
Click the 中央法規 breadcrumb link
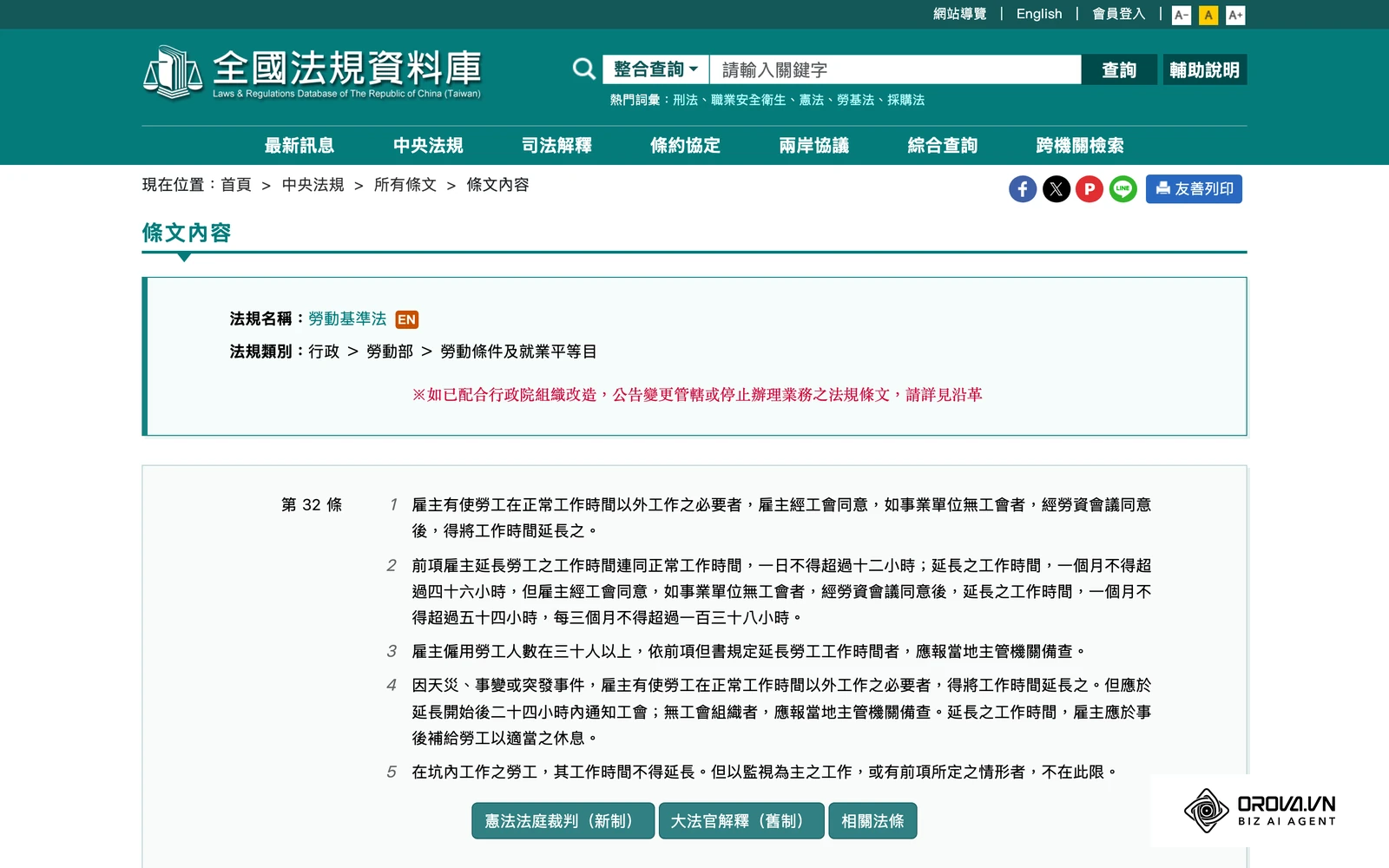point(313,185)
